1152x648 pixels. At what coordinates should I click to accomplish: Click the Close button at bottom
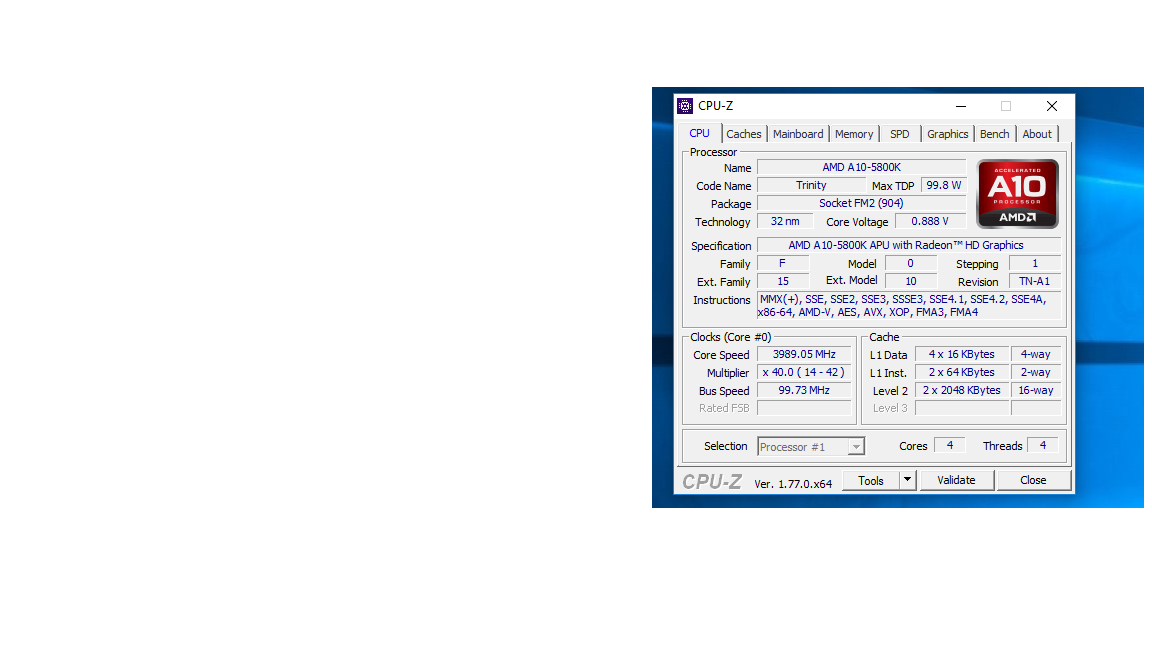click(1033, 480)
